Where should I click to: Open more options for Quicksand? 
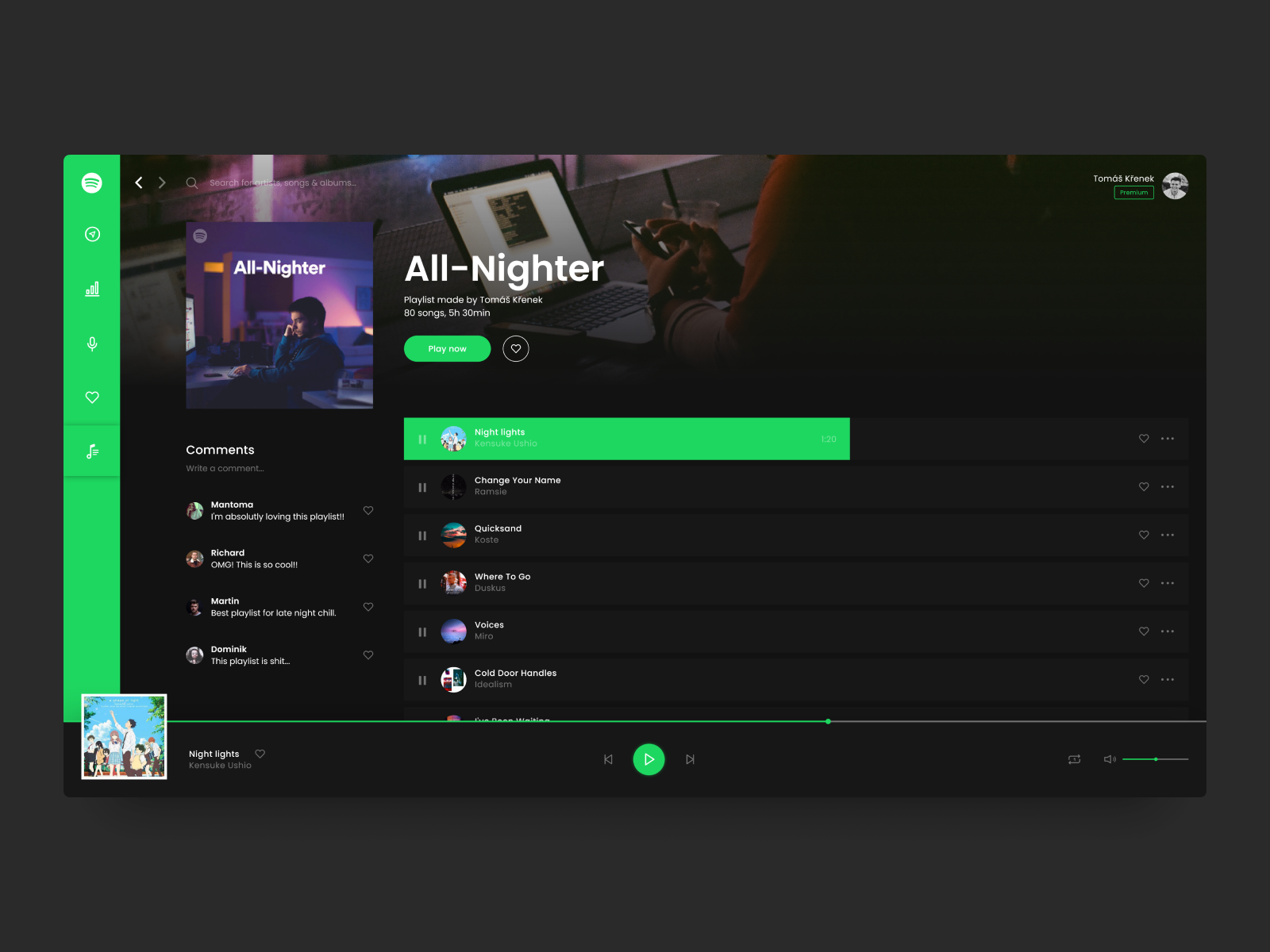pos(1168,535)
